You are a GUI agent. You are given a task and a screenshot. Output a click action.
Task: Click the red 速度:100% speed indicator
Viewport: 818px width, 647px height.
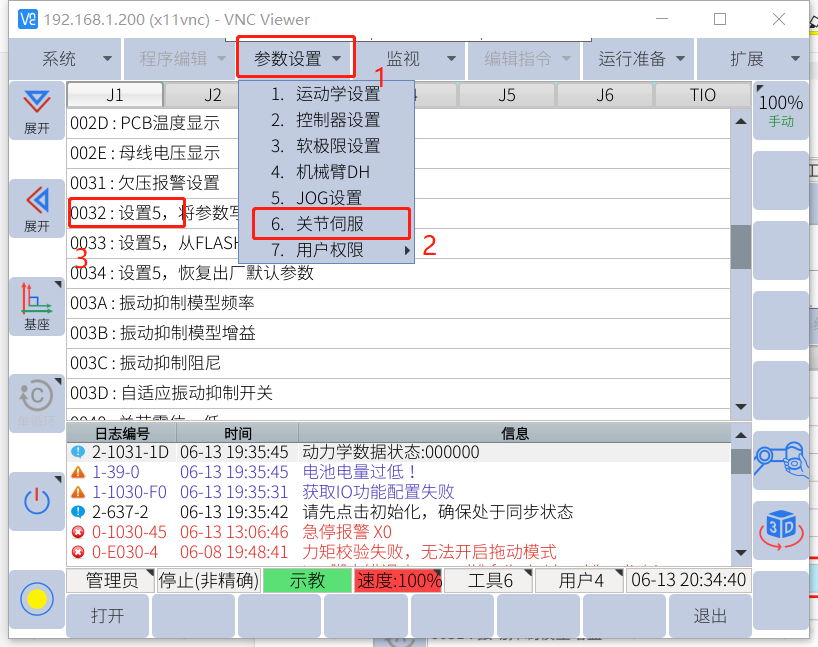point(397,581)
